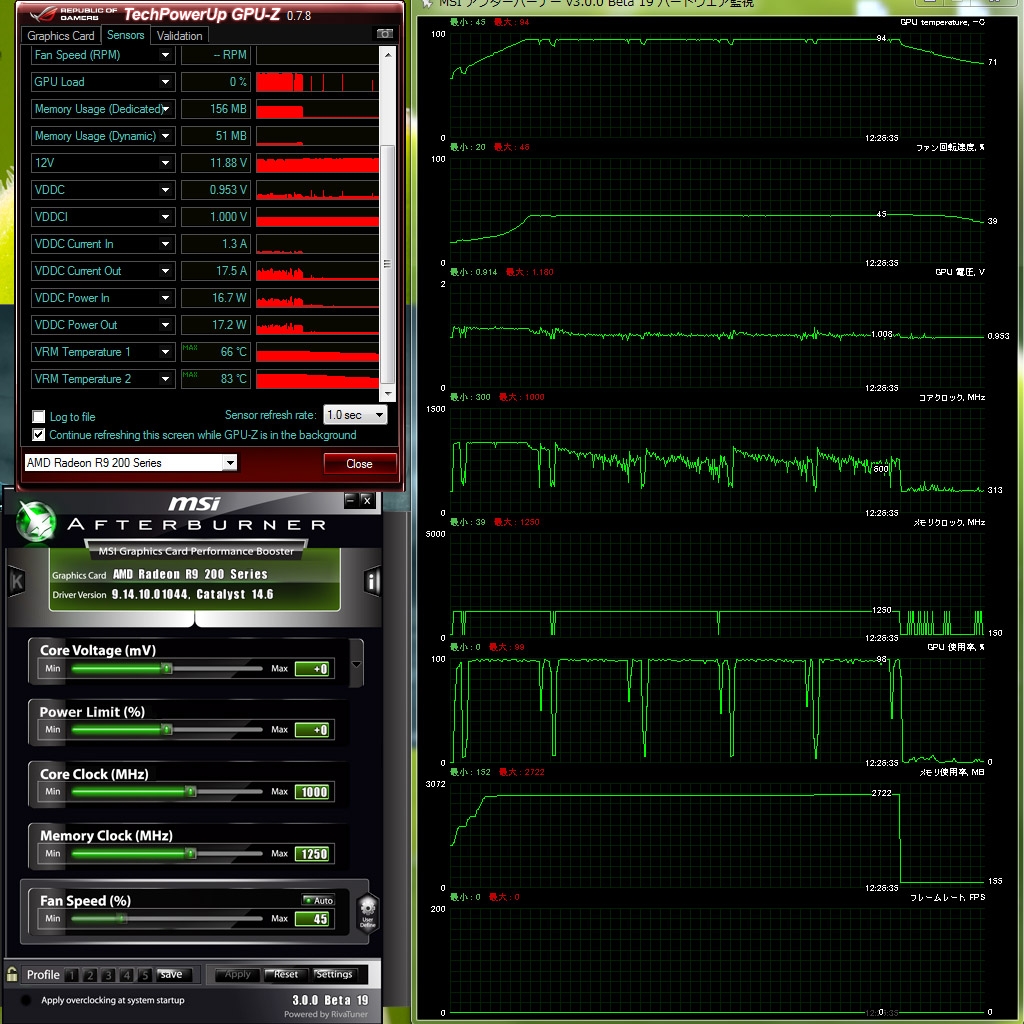Image resolution: width=1024 pixels, height=1024 pixels.
Task: Select Afterburner profile slot 1
Action: pos(72,975)
